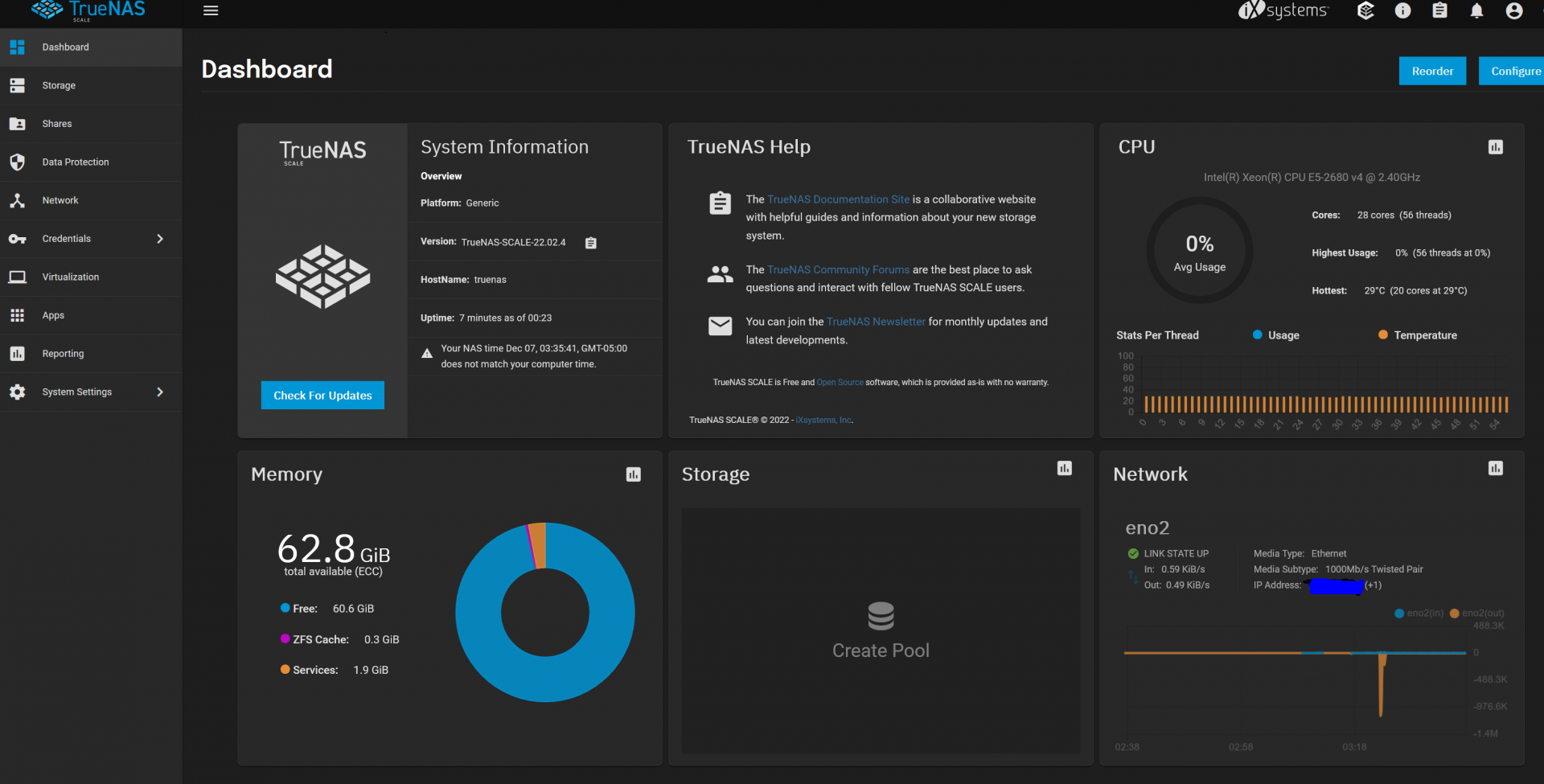Click the Reorder button

tap(1432, 71)
